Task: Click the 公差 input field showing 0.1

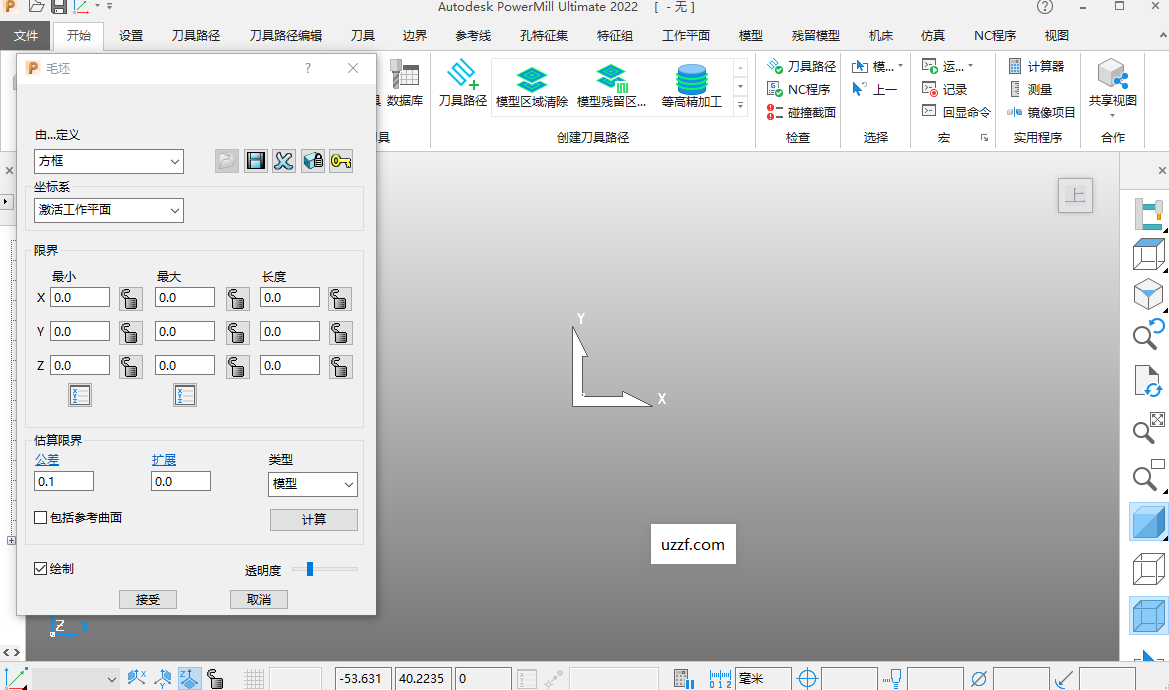Action: 64,480
